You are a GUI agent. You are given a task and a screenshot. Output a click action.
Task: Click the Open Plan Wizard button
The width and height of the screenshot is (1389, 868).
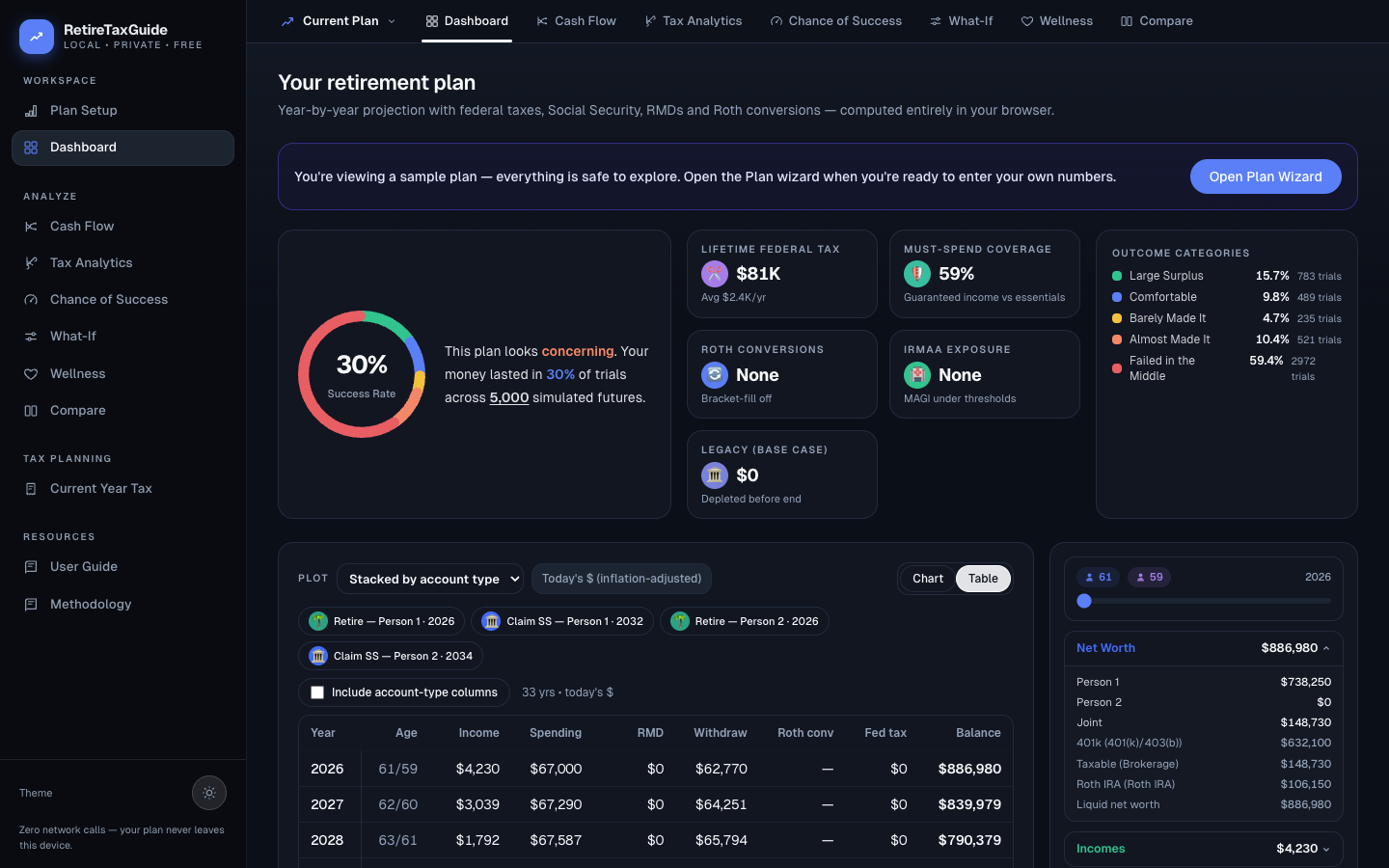[1266, 176]
